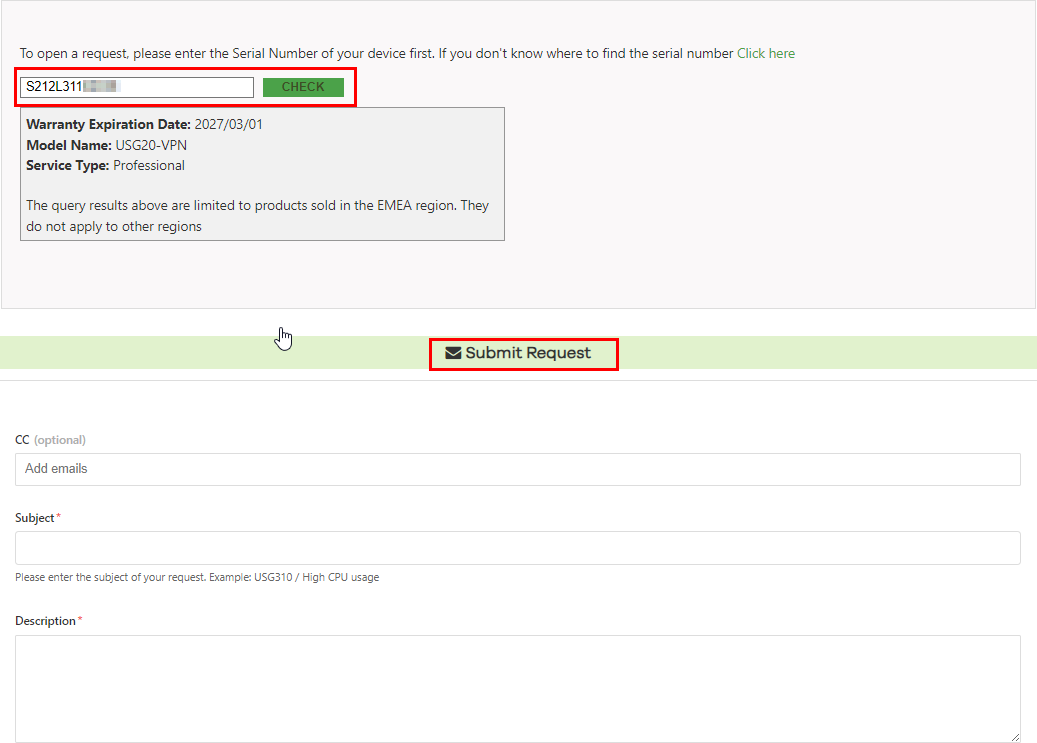Screen dimensions: 1037x743
Task: Grab the Description box resize handle
Action: click(1014, 736)
